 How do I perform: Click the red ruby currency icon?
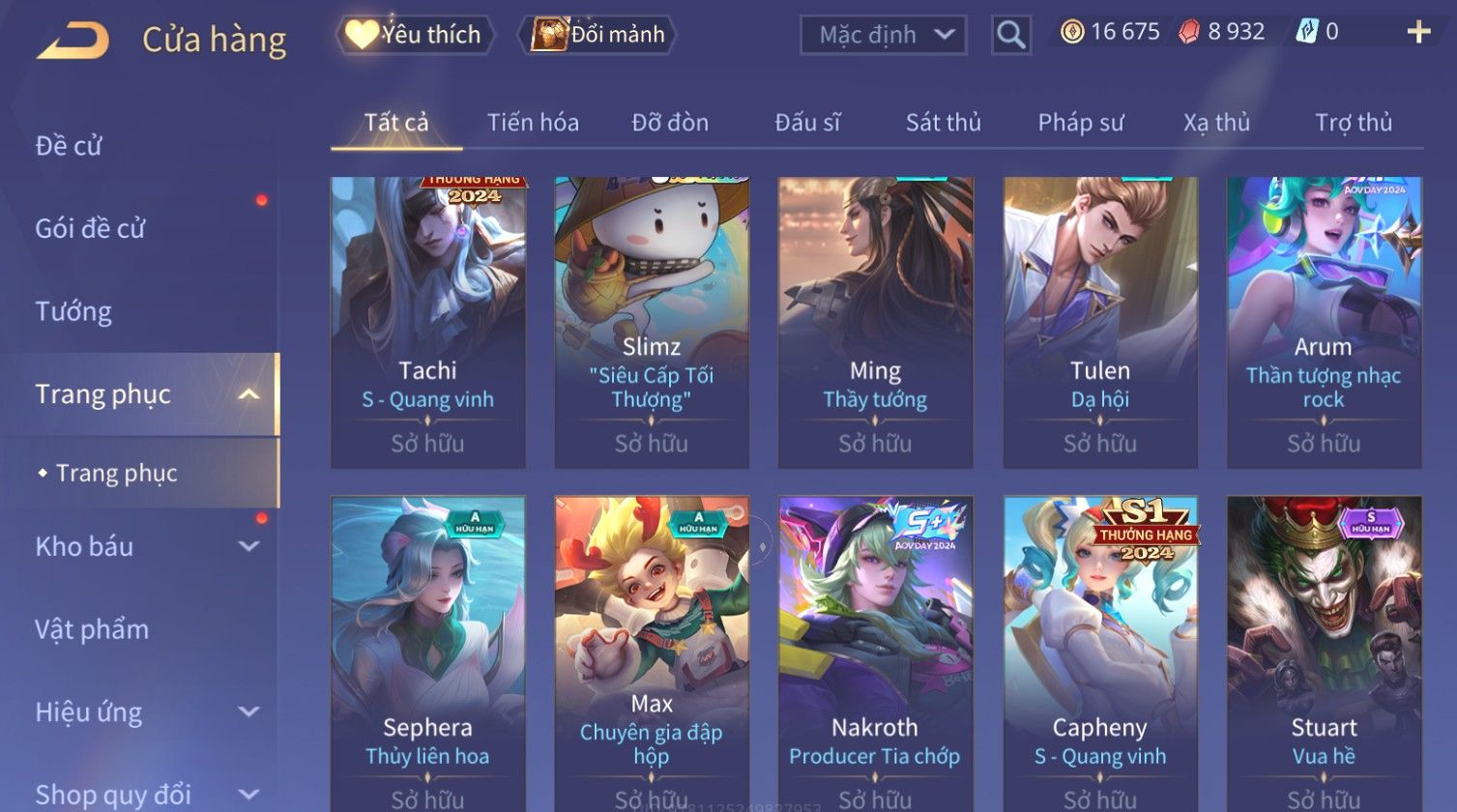(x=1188, y=32)
